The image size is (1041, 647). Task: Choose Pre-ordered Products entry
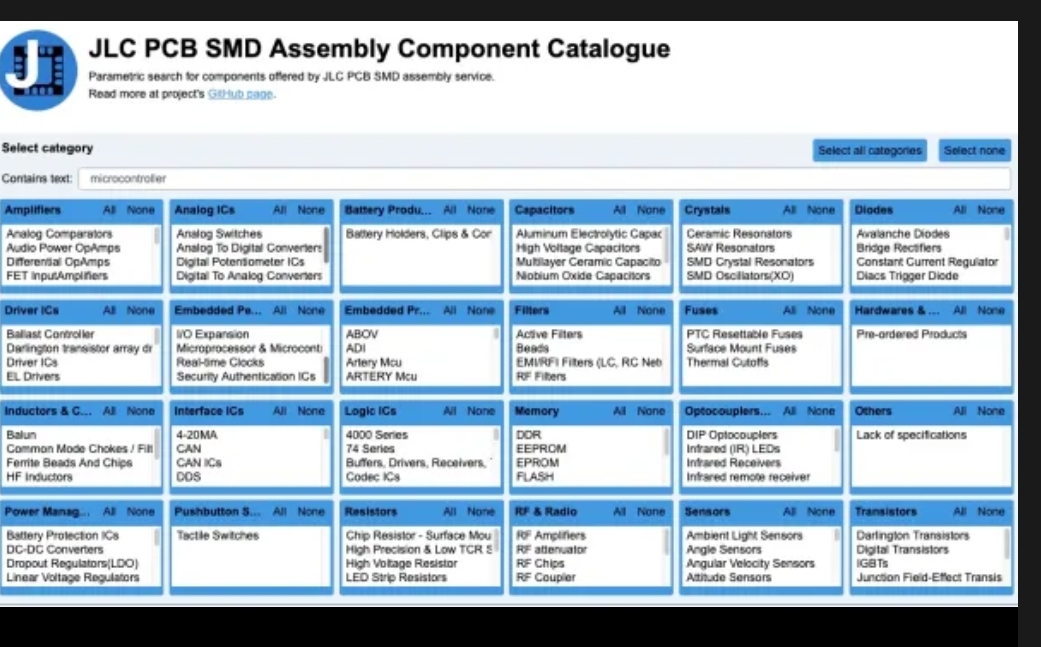911,334
